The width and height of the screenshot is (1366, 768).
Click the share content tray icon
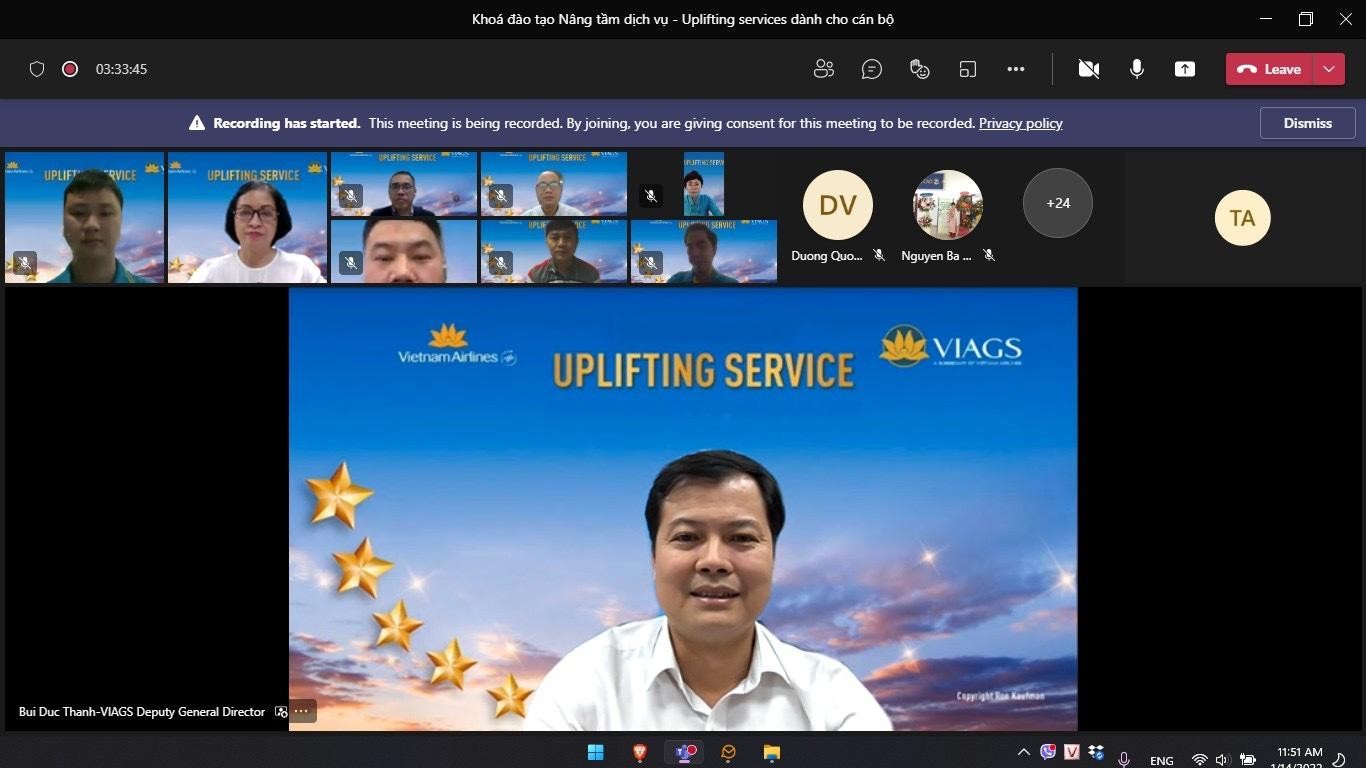[1185, 69]
